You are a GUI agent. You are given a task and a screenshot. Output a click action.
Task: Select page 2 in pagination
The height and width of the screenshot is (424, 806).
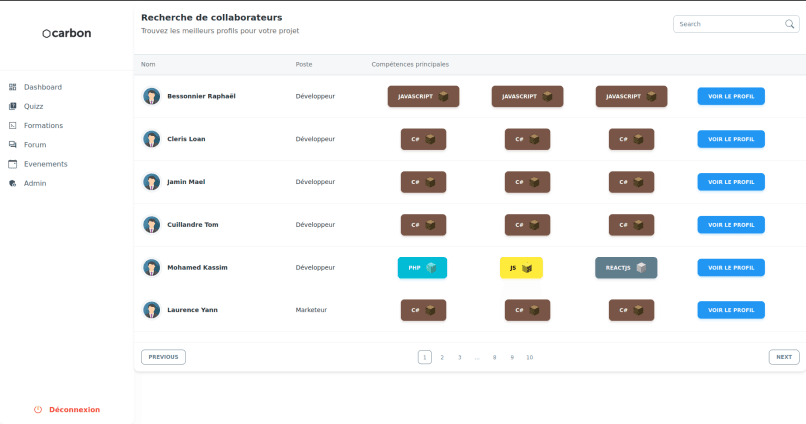[x=442, y=357]
